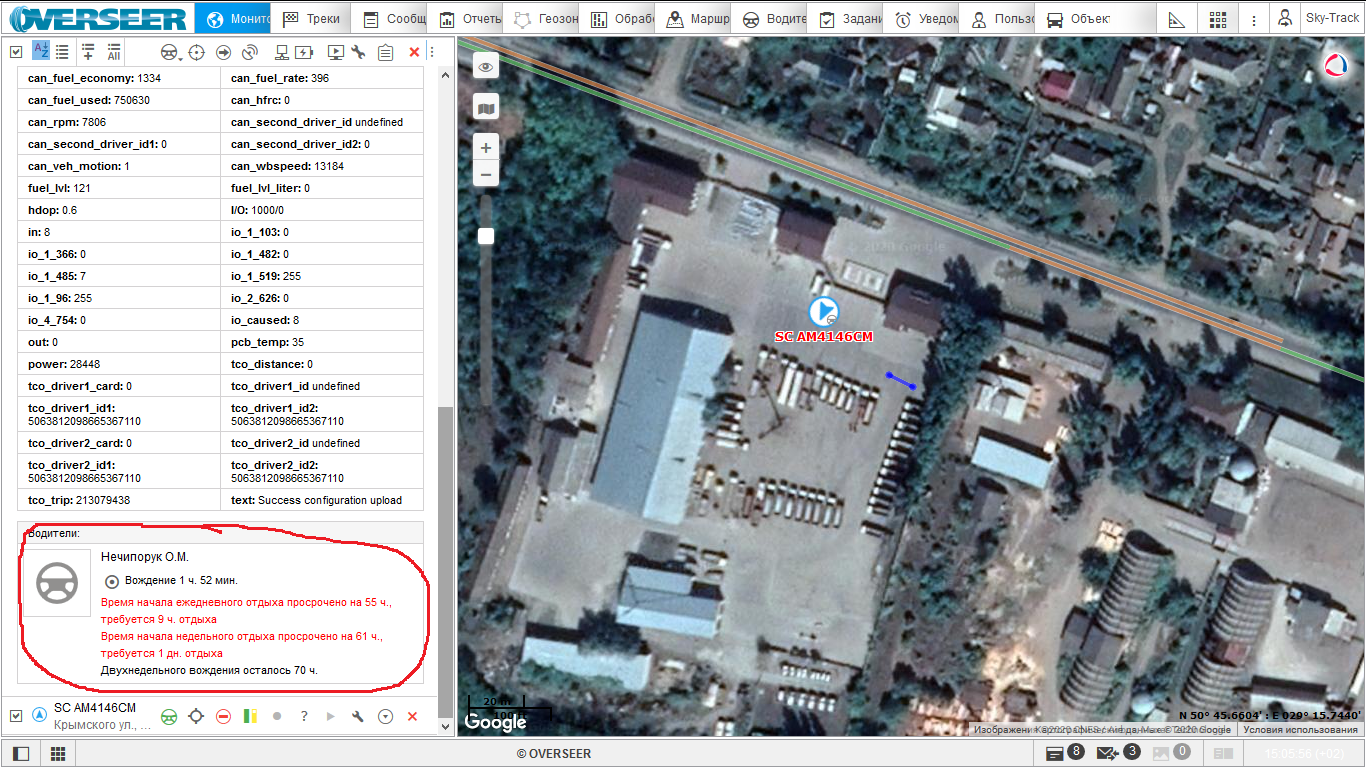
Task: Expand the circled down-arrow menu for SC AM4146CM
Action: pyautogui.click(x=385, y=716)
